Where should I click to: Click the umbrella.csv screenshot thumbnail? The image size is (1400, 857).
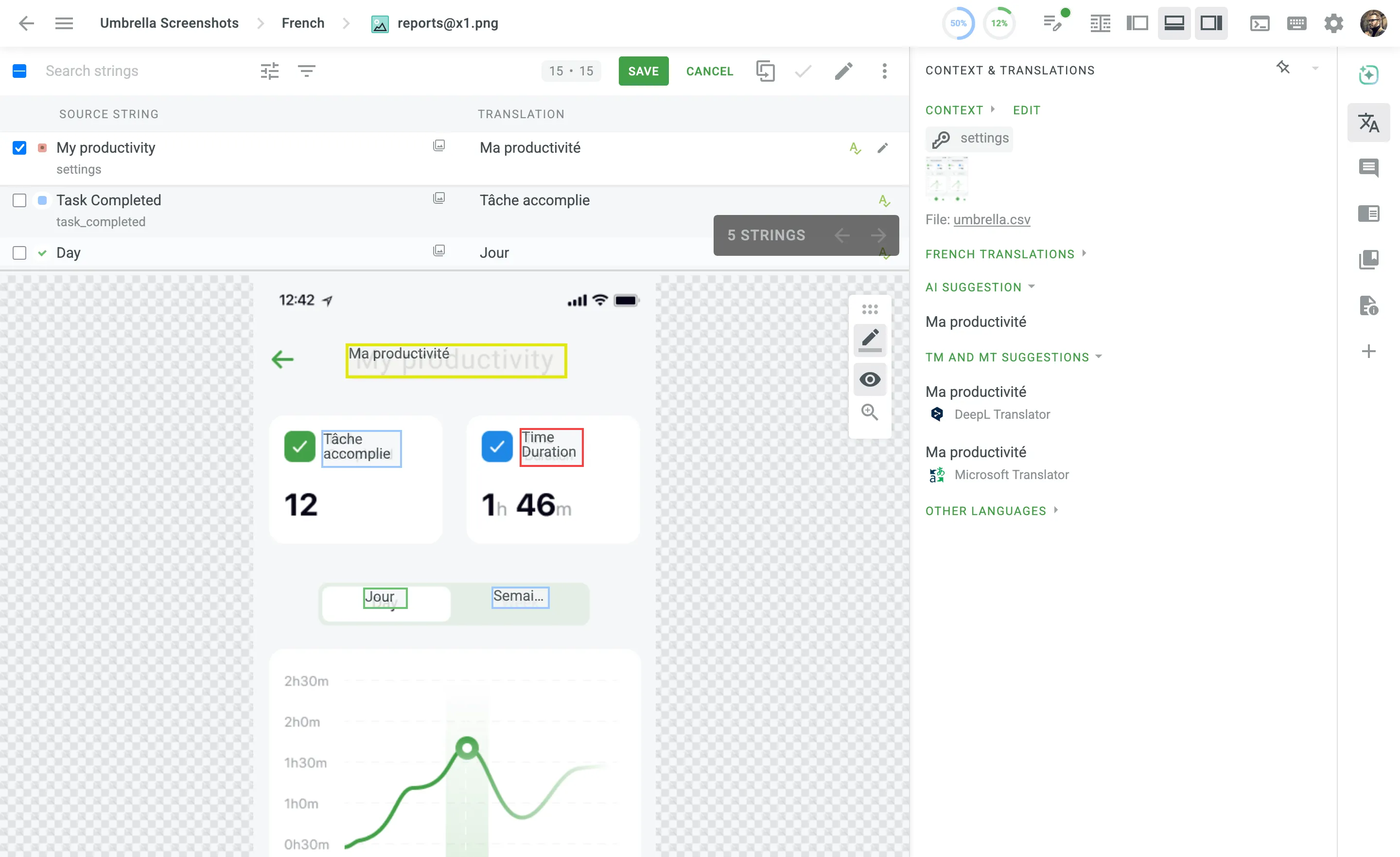(x=946, y=179)
